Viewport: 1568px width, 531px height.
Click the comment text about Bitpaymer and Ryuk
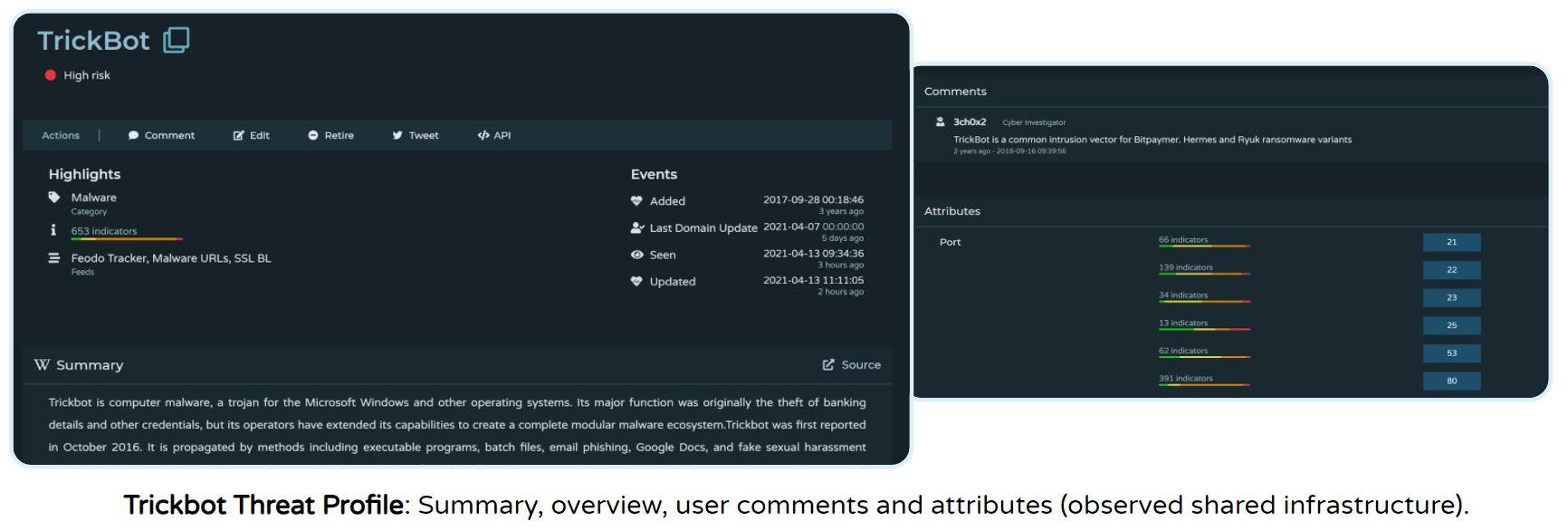1152,140
